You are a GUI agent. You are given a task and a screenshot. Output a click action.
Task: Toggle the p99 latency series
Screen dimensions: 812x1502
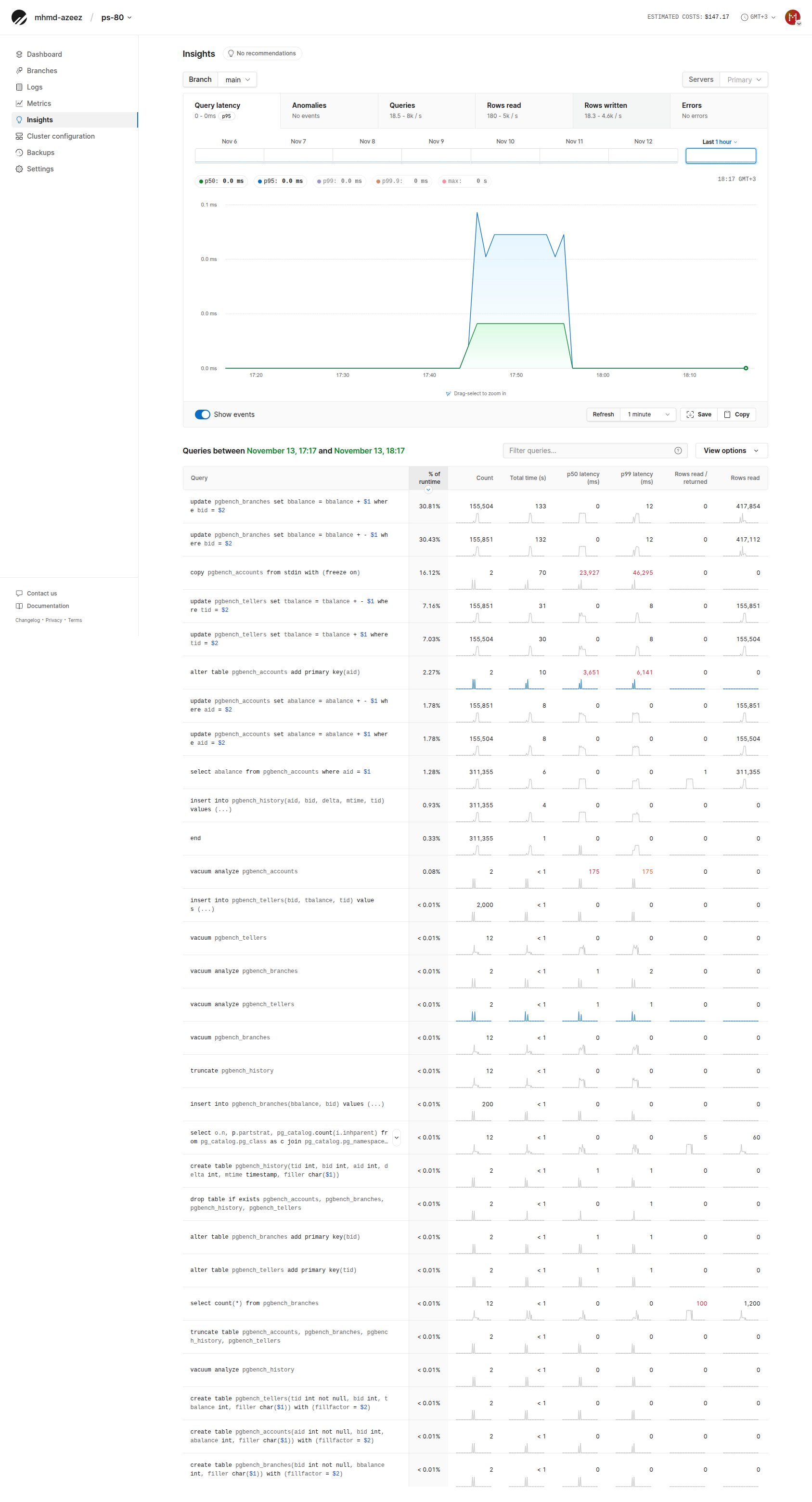[339, 181]
